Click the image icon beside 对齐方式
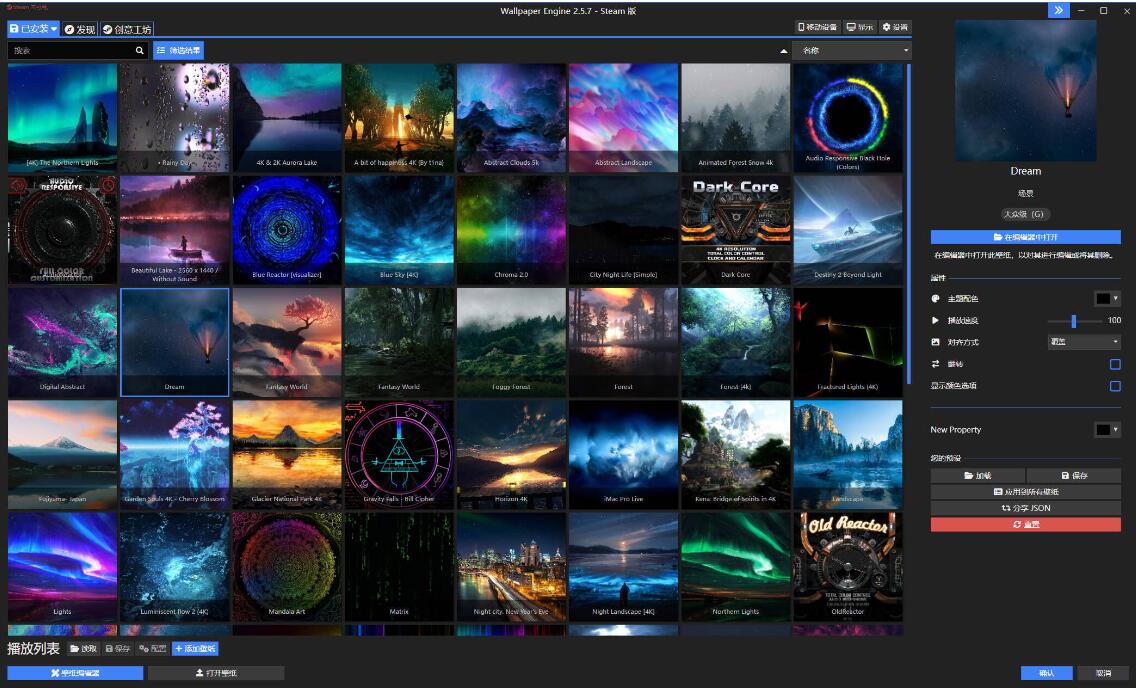This screenshot has width=1136, height=688. pos(935,342)
